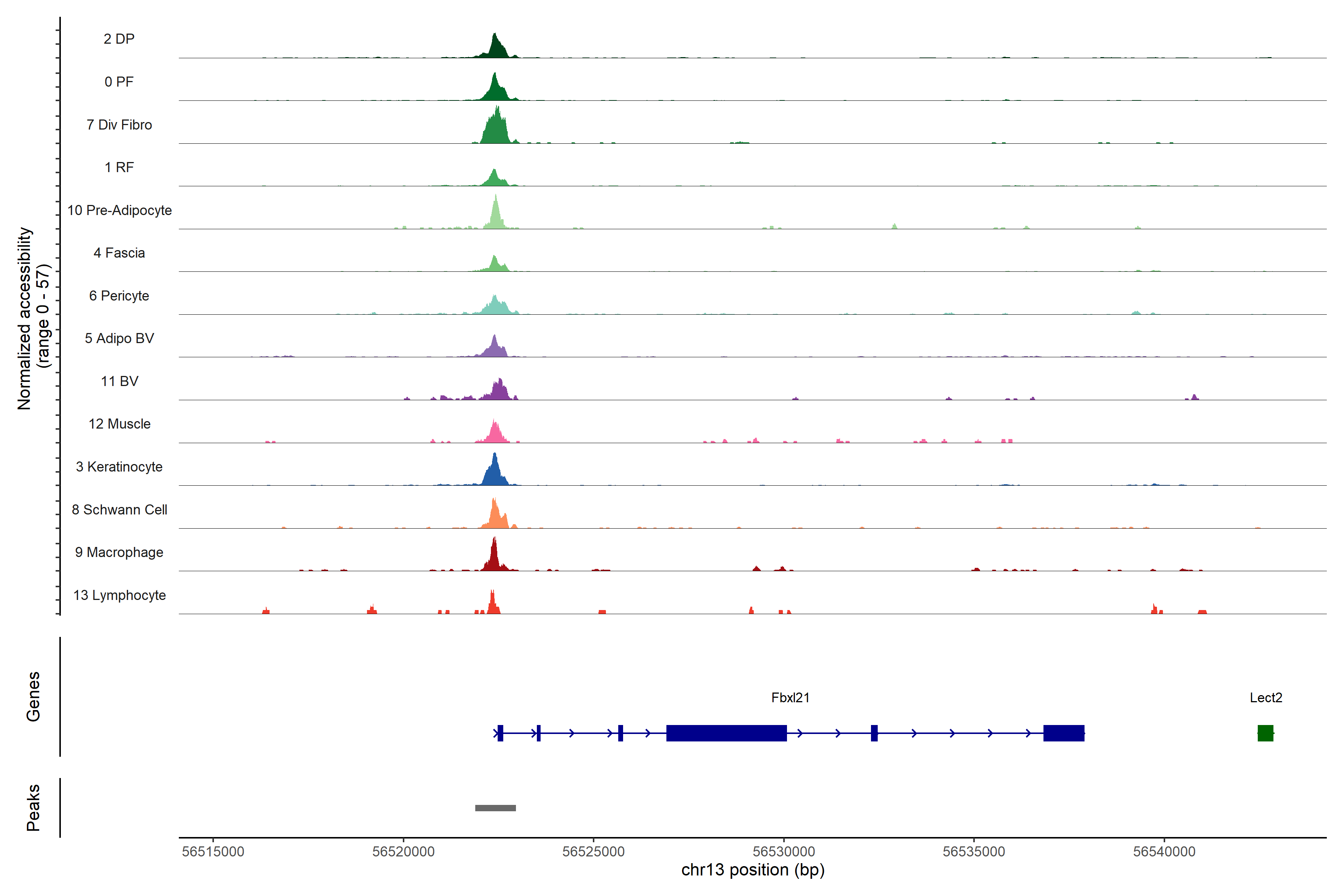This screenshot has height=896, width=1344.
Task: Click the 56530000 x-axis tick label
Action: [x=783, y=852]
